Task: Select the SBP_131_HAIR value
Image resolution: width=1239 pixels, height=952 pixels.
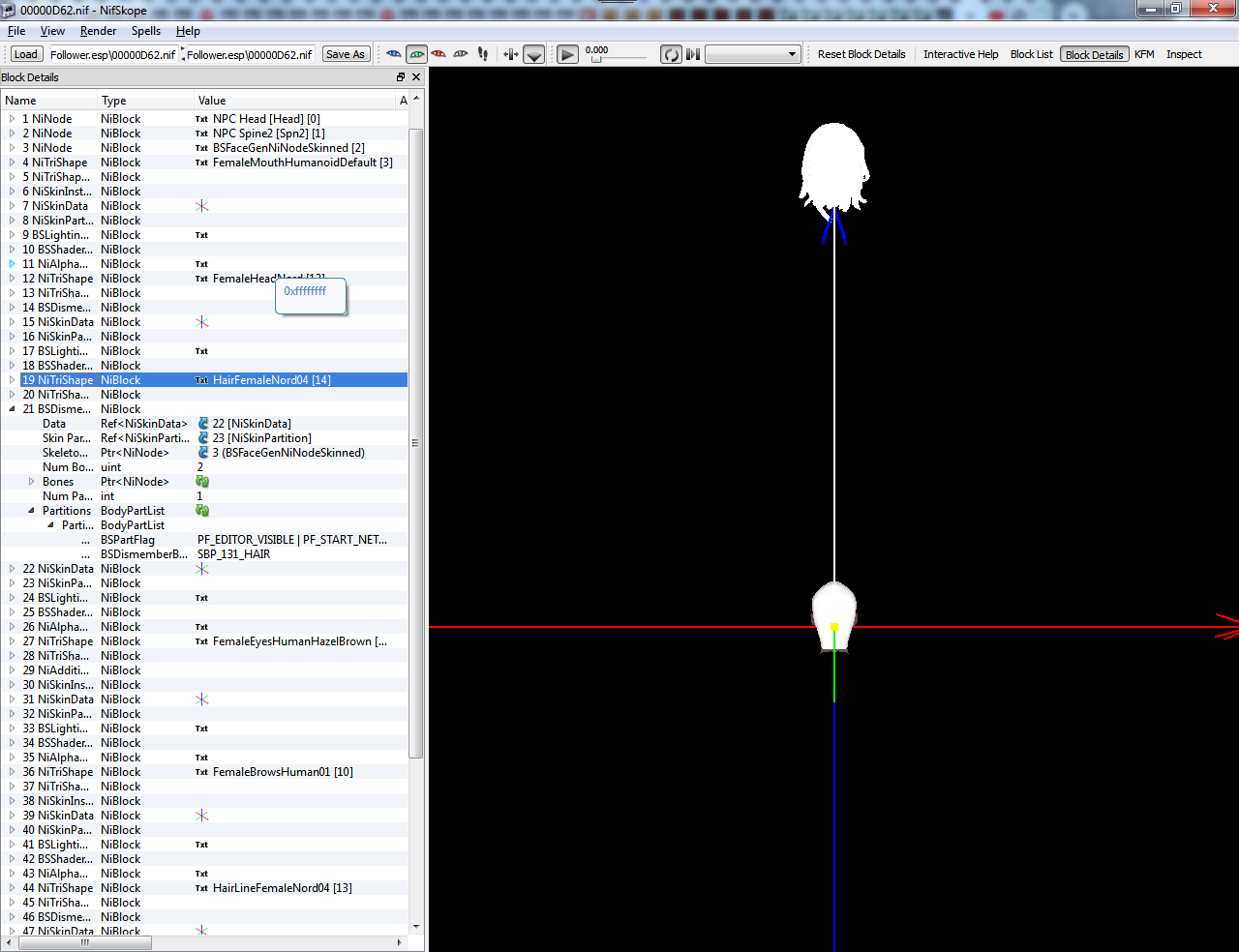Action: (x=234, y=554)
